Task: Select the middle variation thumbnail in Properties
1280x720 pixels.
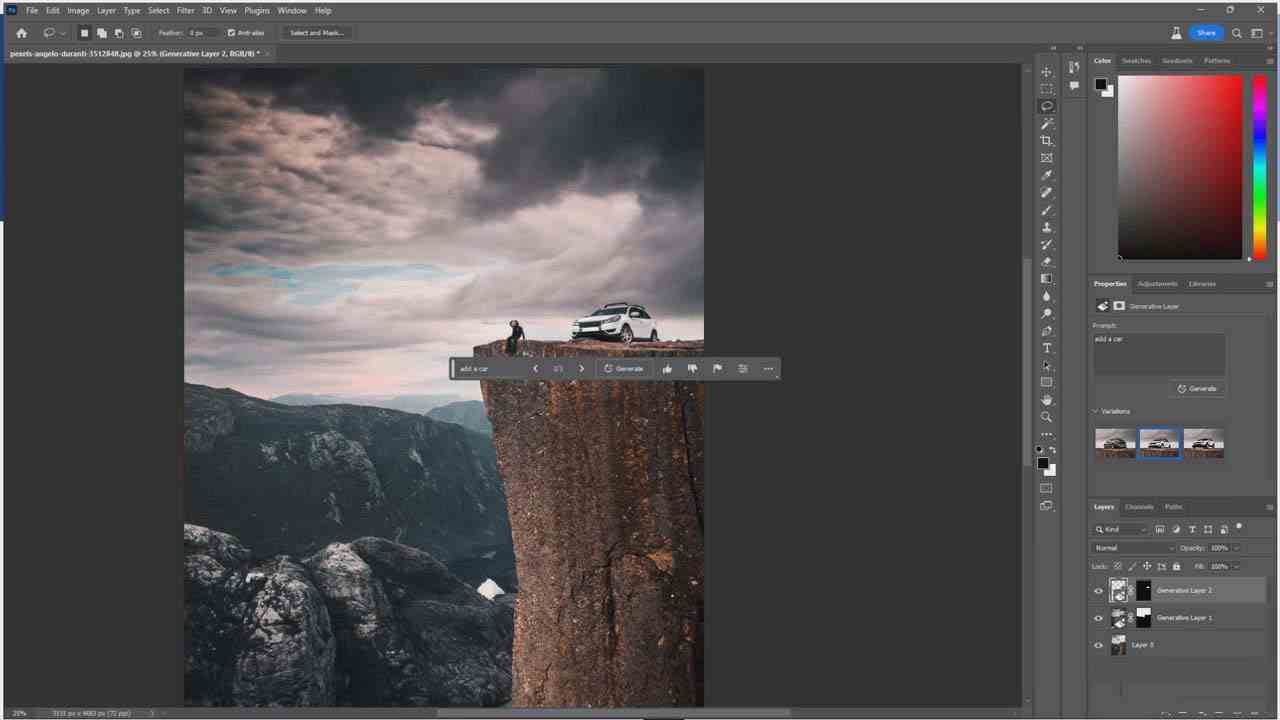Action: [1159, 443]
